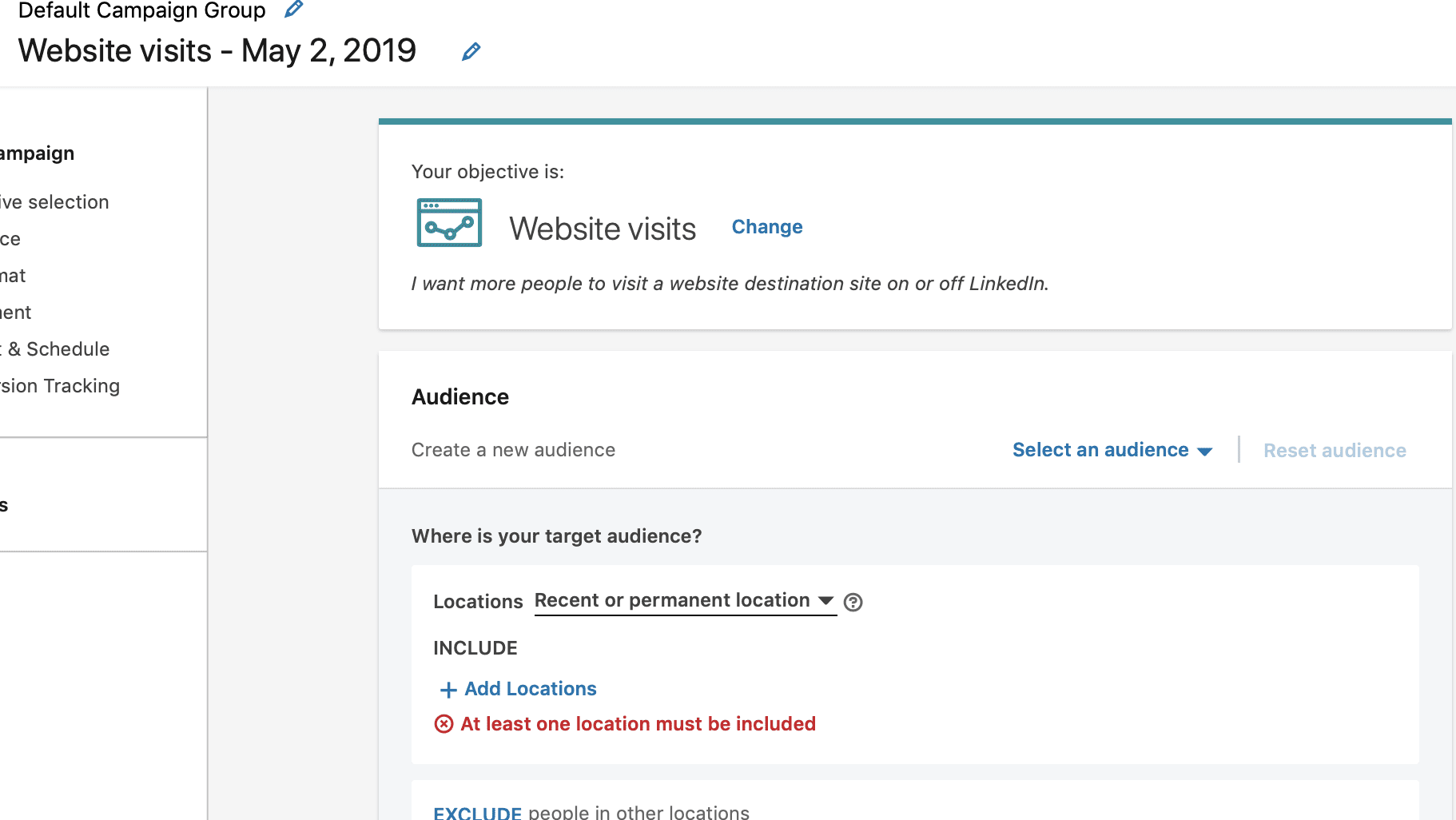Image resolution: width=1456 pixels, height=820 pixels.
Task: Click the Locations label
Action: (478, 602)
